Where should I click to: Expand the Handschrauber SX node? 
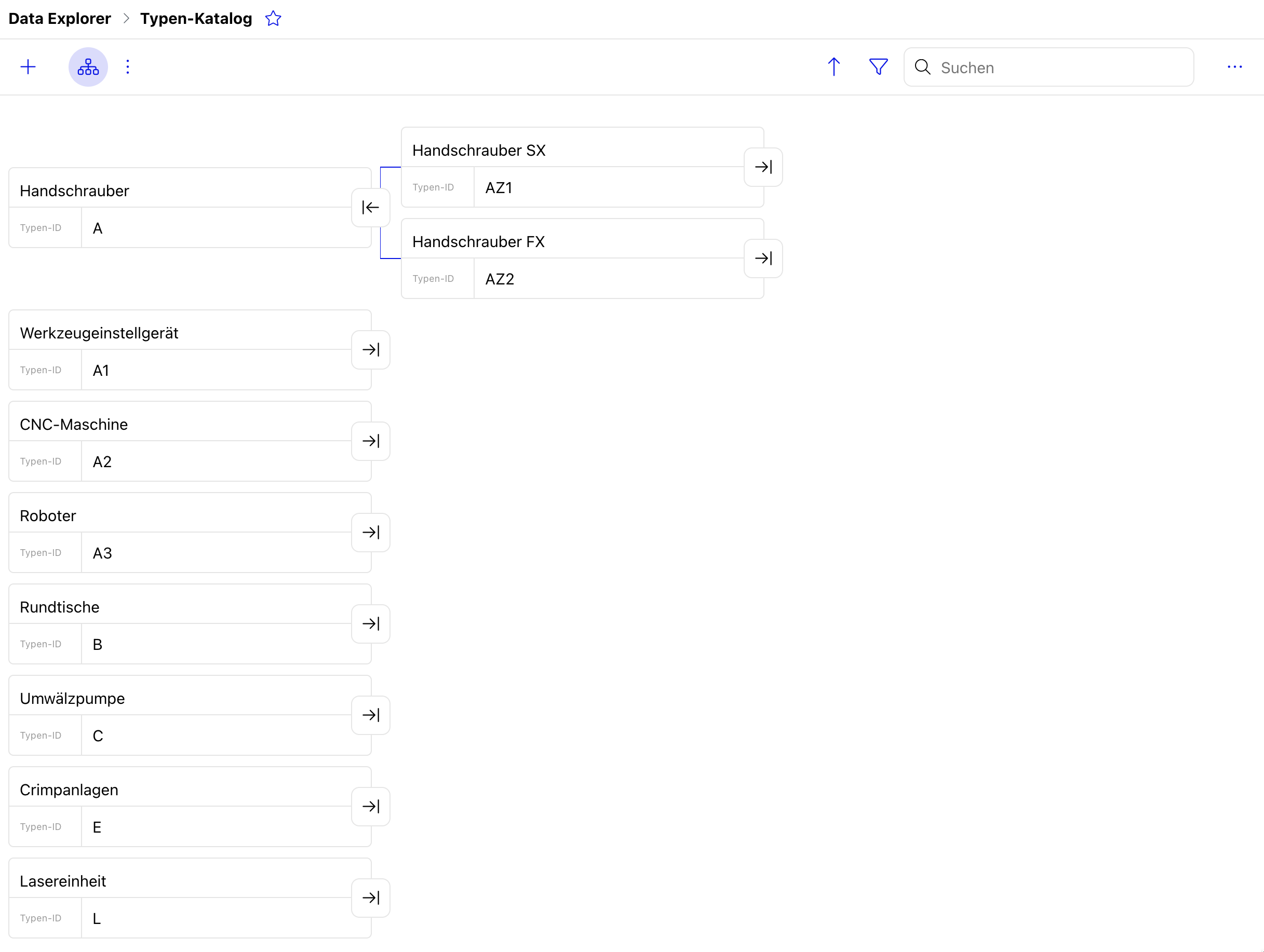click(763, 167)
